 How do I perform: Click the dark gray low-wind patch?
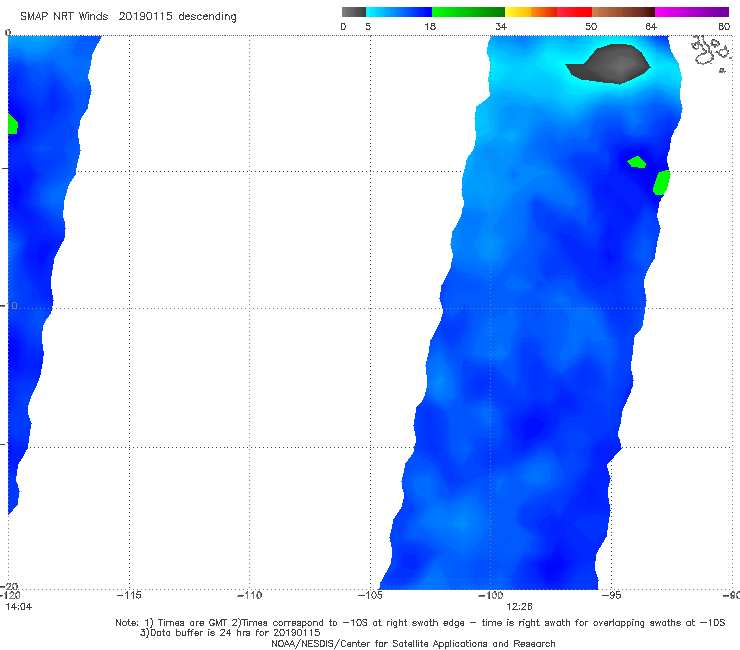click(609, 64)
